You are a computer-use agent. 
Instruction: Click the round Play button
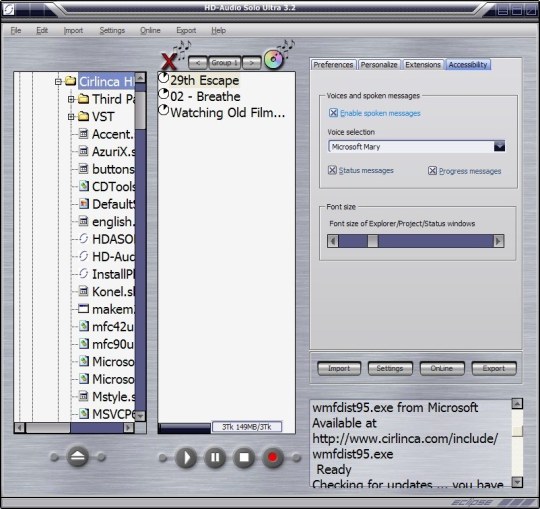[186, 457]
